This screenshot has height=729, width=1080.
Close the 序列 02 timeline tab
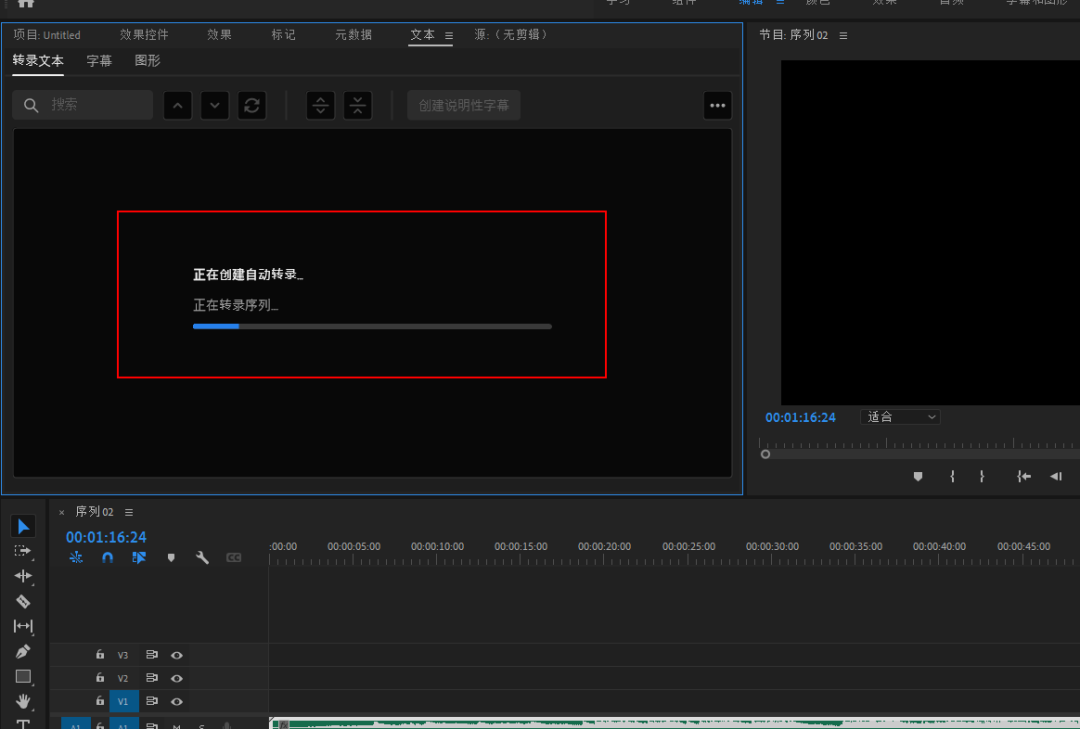(x=61, y=512)
